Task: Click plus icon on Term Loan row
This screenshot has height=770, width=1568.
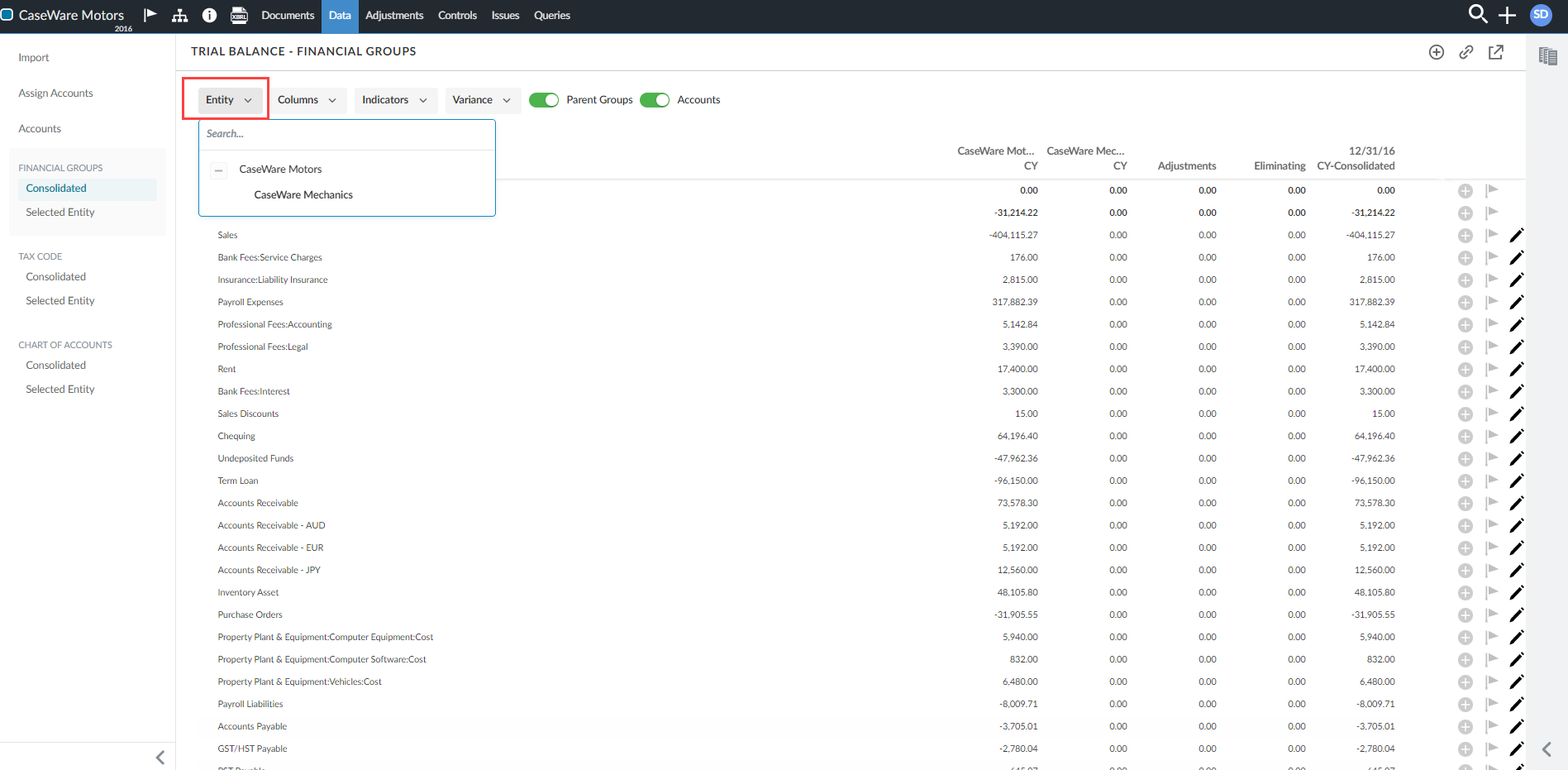Action: [x=1466, y=481]
